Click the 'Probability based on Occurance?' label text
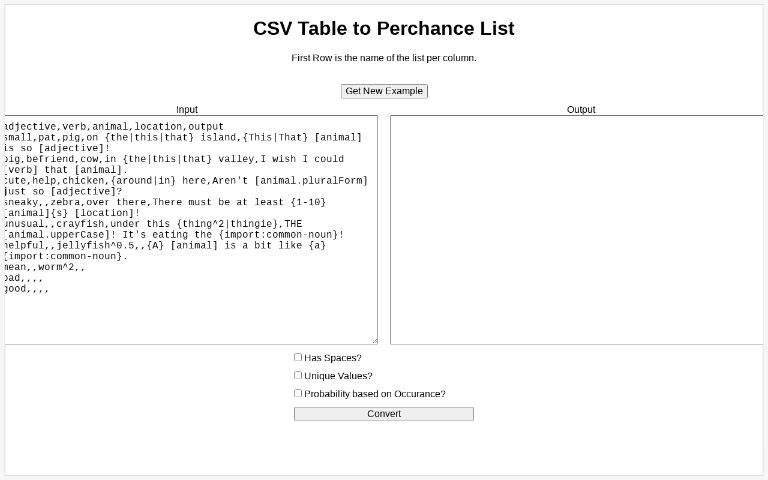Viewport: 768px width, 480px height. click(375, 394)
